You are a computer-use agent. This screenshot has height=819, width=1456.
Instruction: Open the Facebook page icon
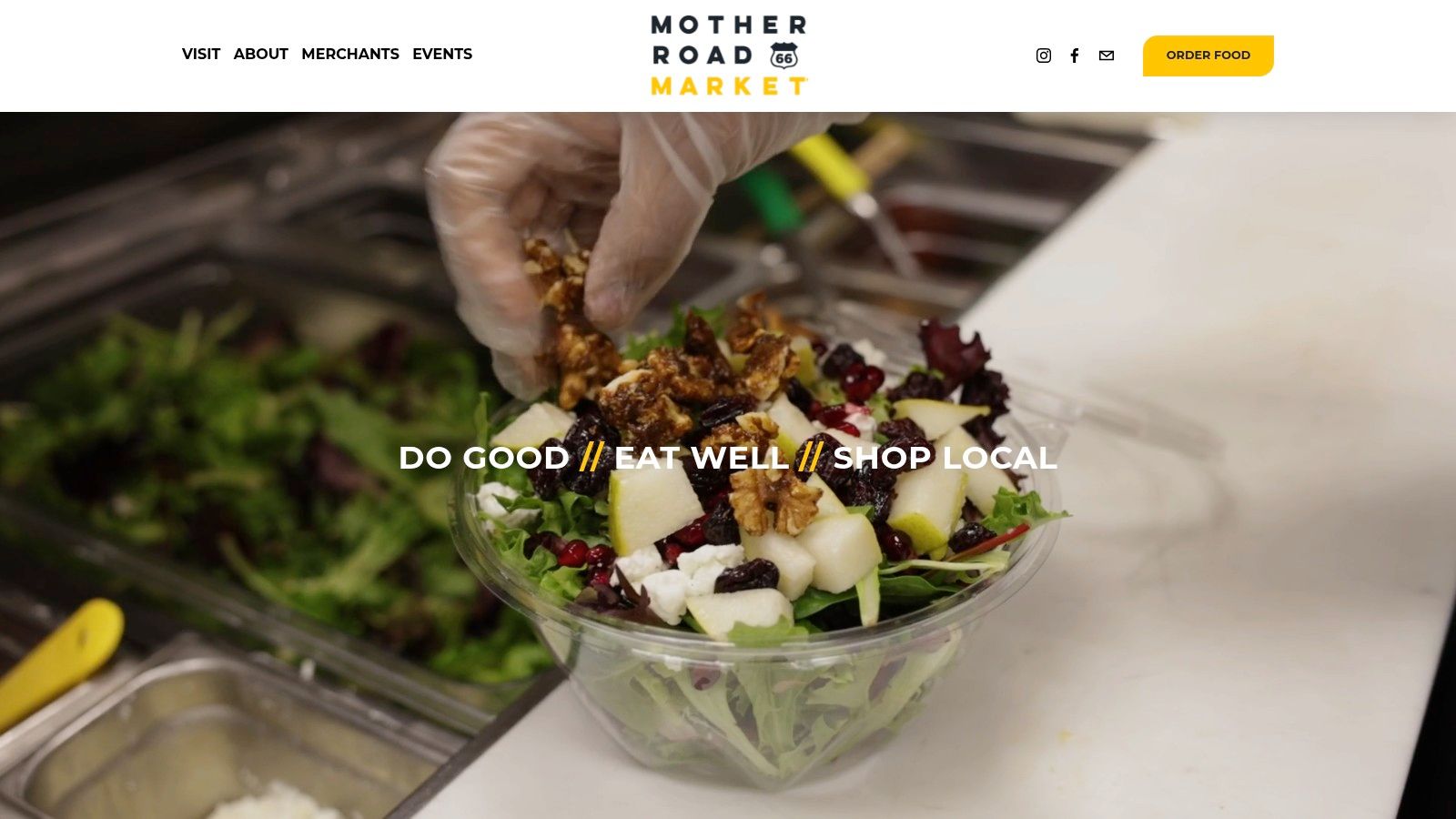pos(1075,56)
